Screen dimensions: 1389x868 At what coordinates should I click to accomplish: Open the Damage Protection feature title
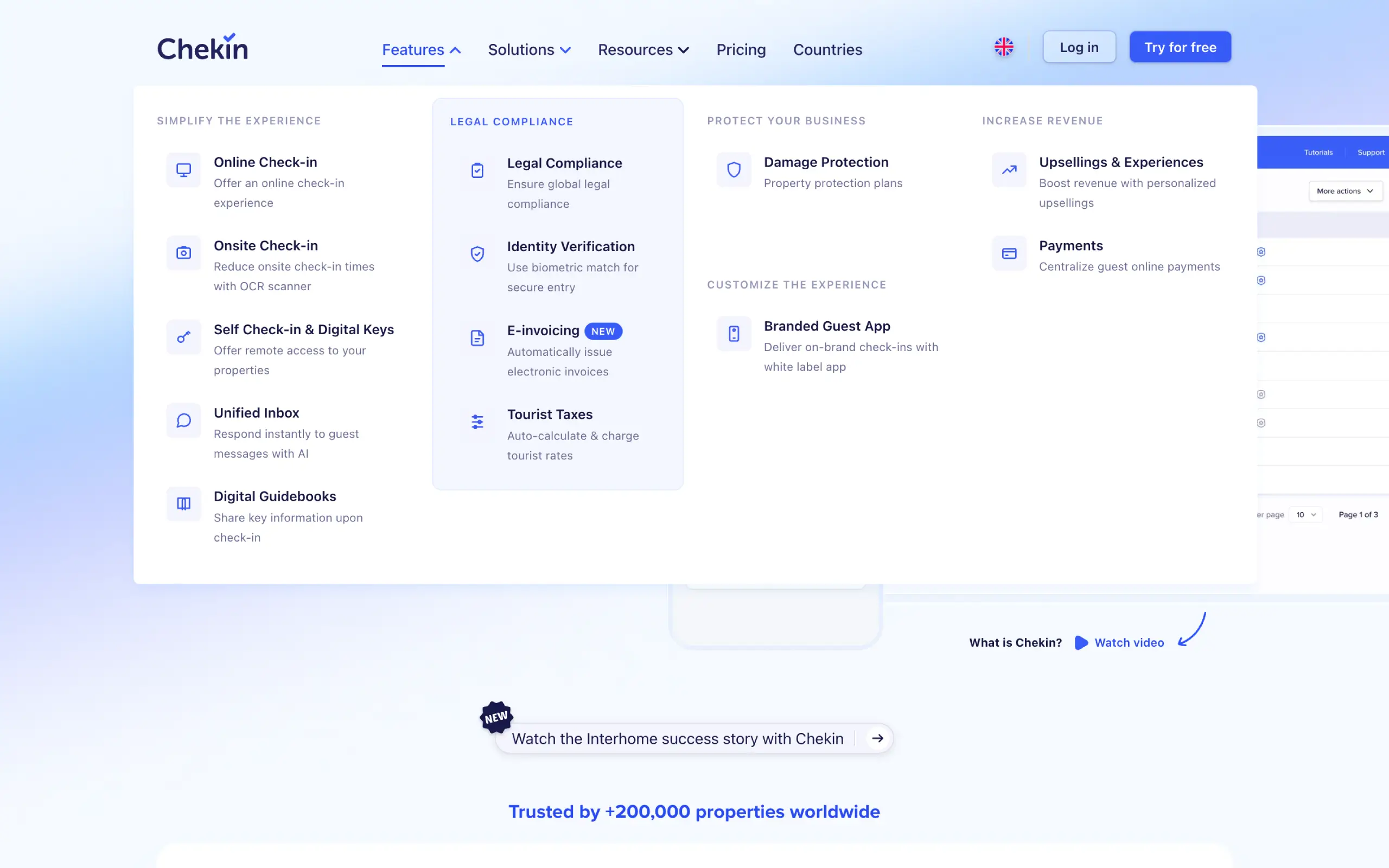[x=826, y=162]
